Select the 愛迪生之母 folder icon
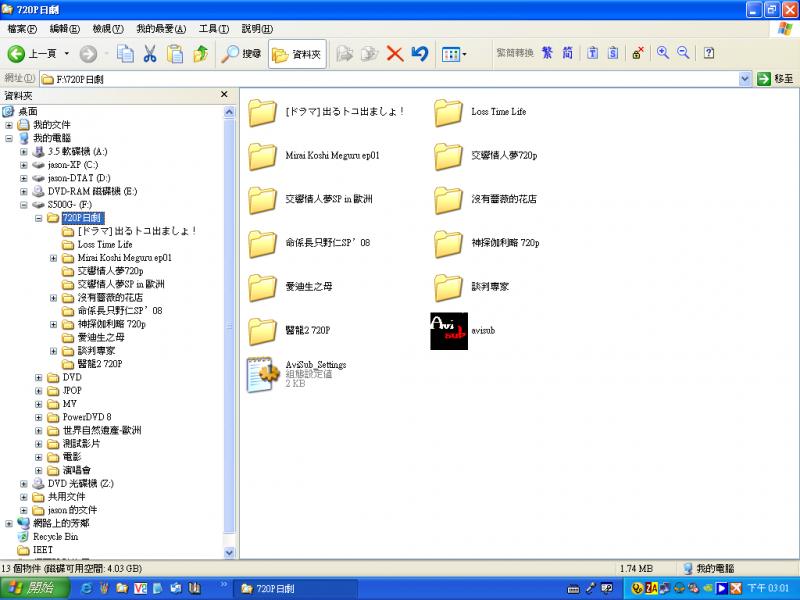The height and width of the screenshot is (600, 800). tap(262, 287)
